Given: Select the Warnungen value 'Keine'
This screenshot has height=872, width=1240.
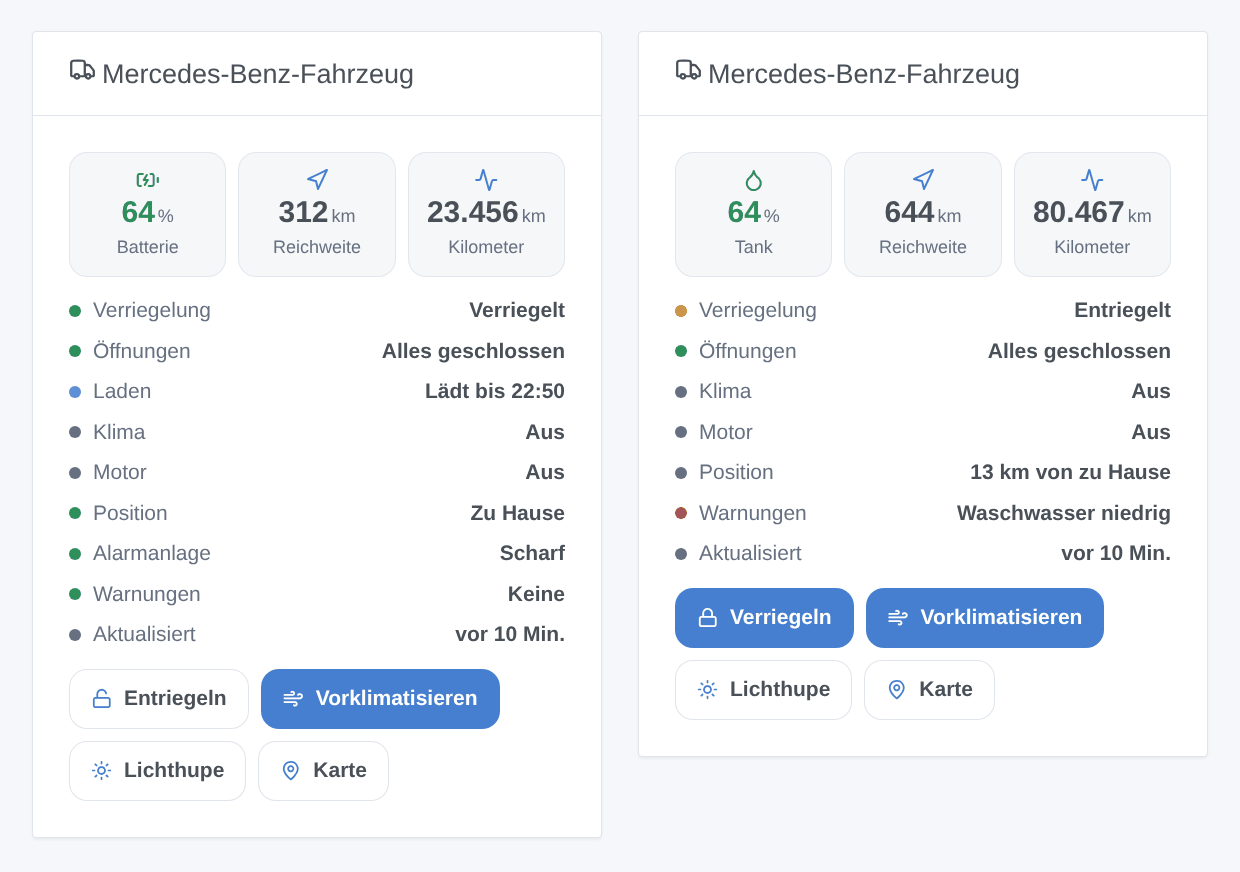Looking at the screenshot, I should [x=536, y=594].
